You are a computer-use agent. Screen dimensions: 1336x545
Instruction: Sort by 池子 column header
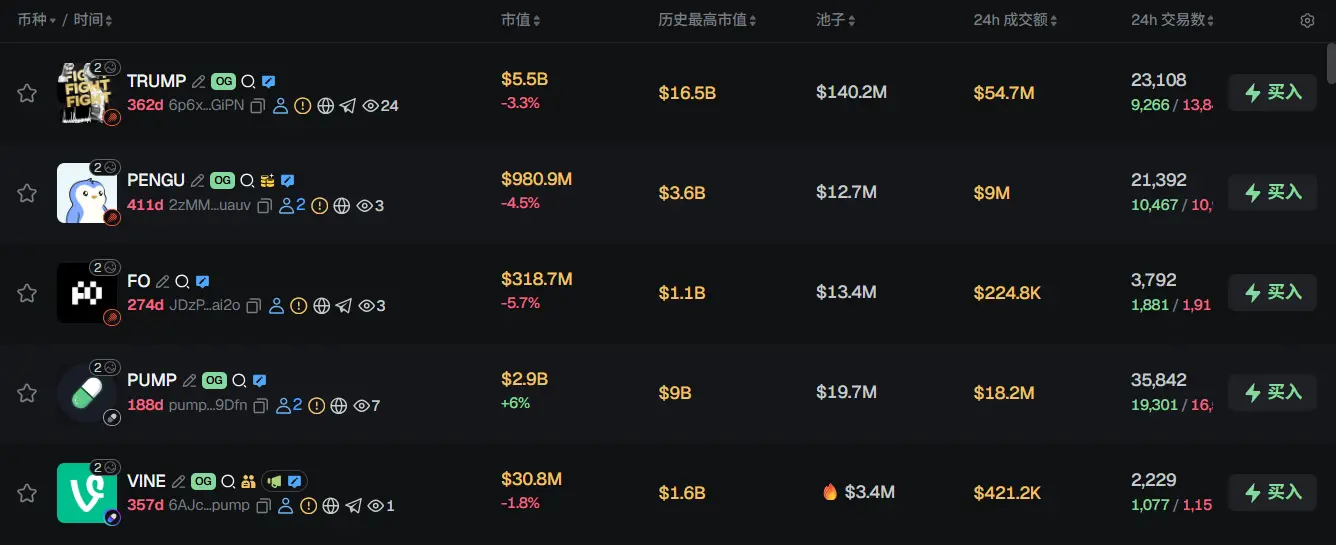tap(836, 20)
